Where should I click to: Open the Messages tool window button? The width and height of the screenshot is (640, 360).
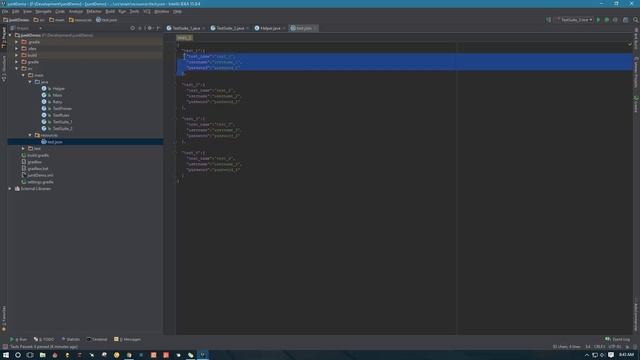tap(128, 339)
